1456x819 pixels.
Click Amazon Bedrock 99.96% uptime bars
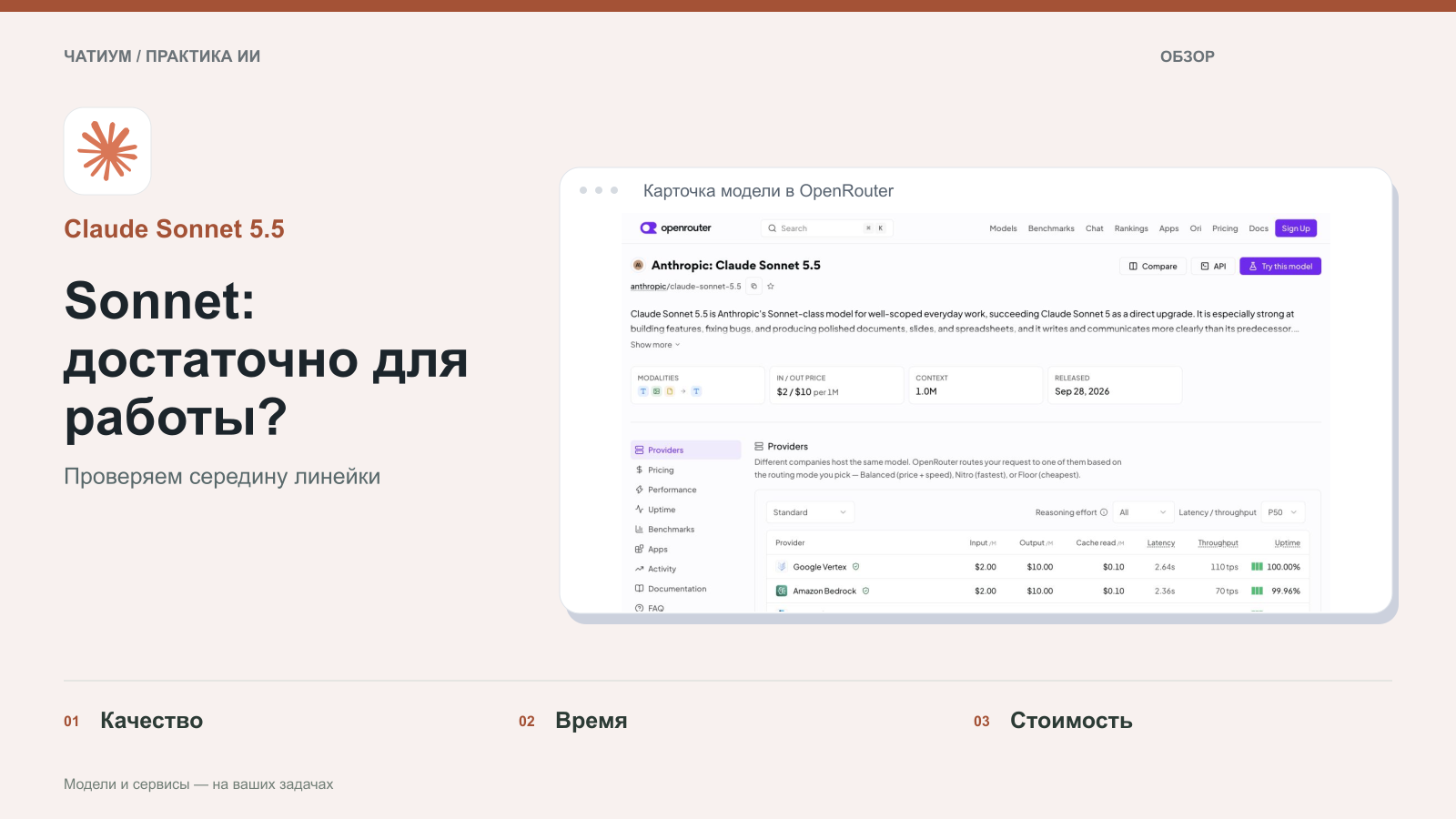(x=1257, y=591)
